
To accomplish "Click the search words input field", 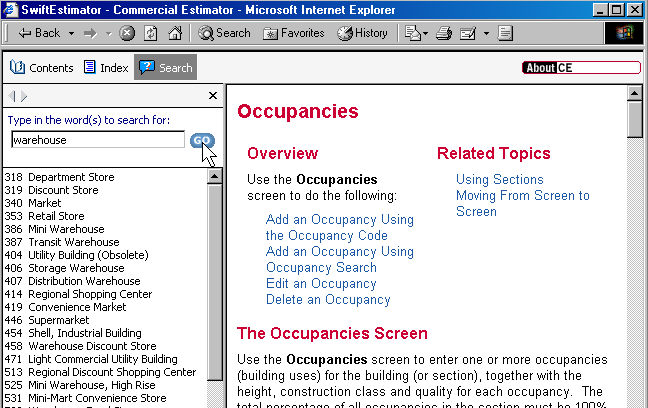I will coord(98,140).
